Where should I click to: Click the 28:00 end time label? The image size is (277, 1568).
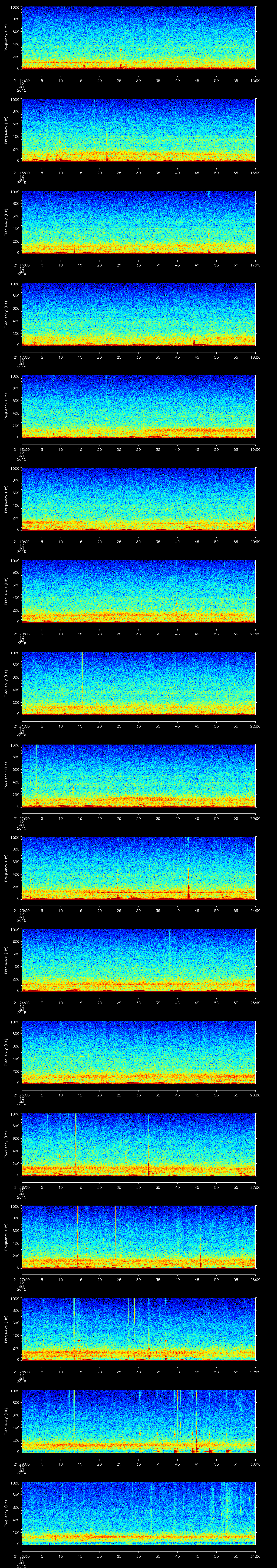255,1279
